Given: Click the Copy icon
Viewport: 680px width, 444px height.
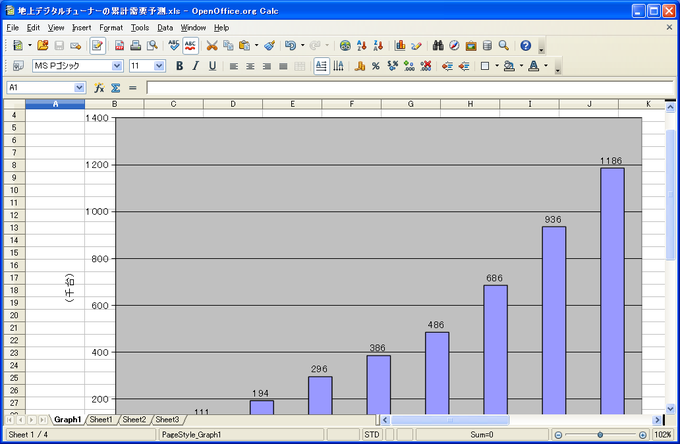Looking at the screenshot, I should coord(228,45).
